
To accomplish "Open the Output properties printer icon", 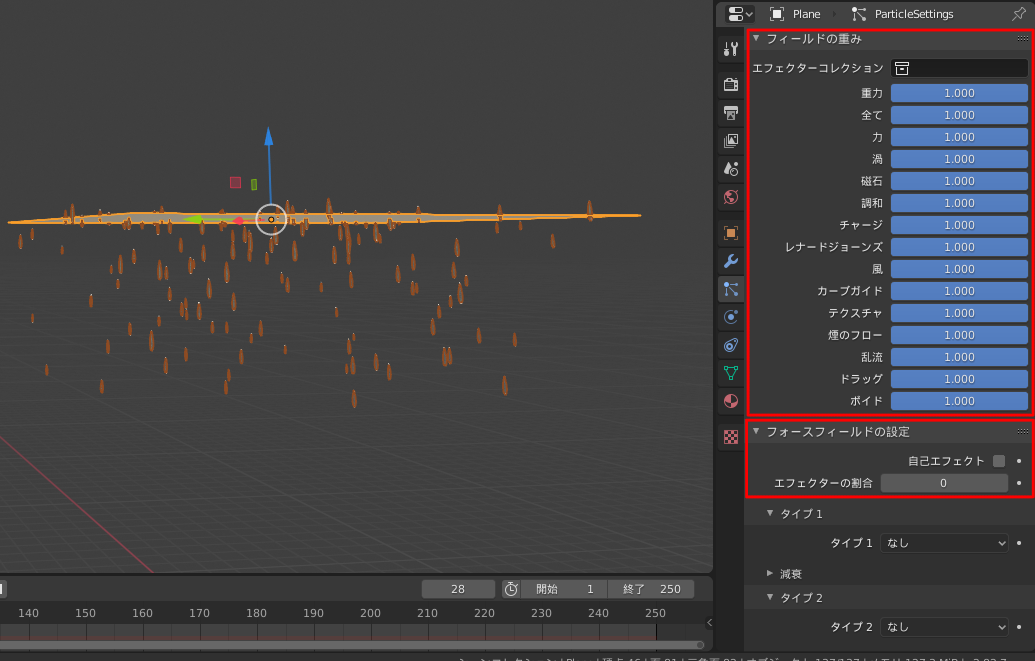I will (x=730, y=111).
